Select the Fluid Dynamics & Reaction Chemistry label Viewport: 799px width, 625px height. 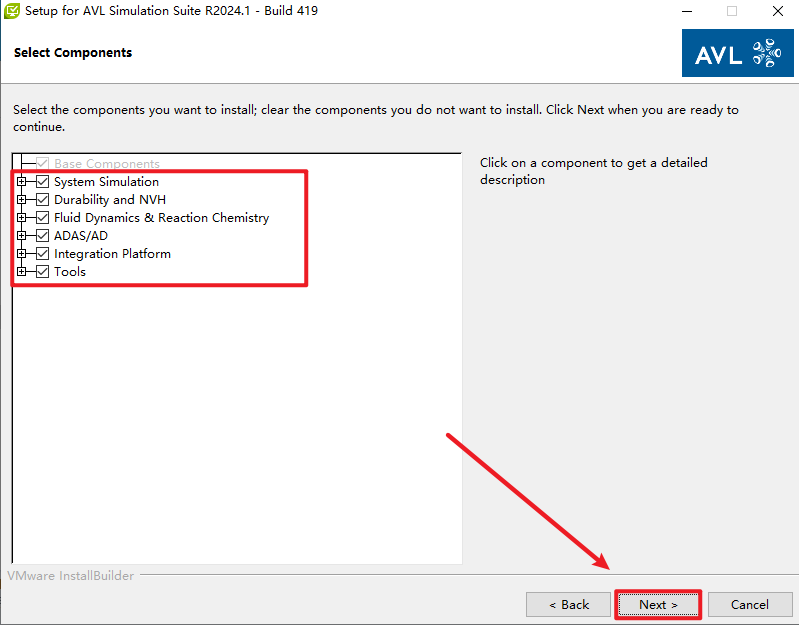click(161, 218)
